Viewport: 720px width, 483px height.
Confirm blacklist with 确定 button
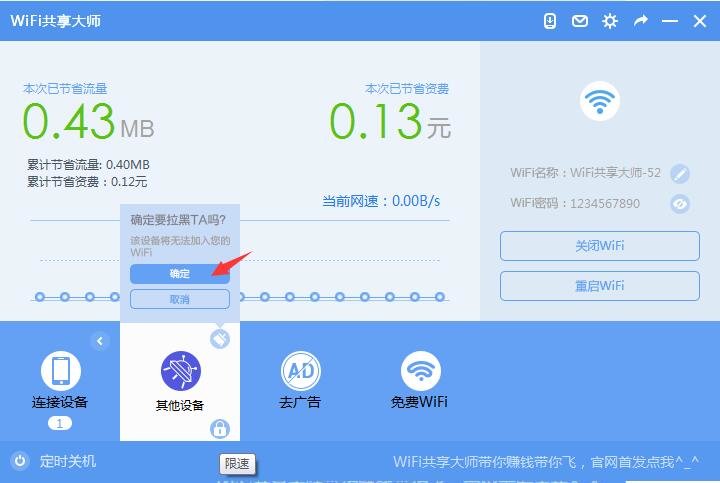(x=180, y=274)
